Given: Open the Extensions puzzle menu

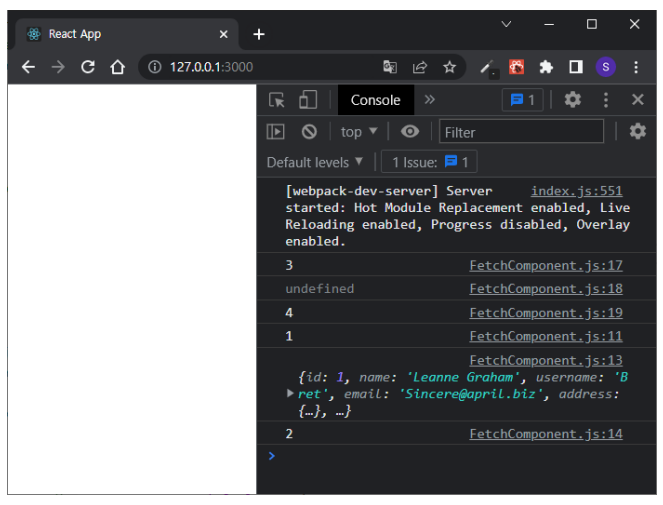Looking at the screenshot, I should click(x=546, y=67).
